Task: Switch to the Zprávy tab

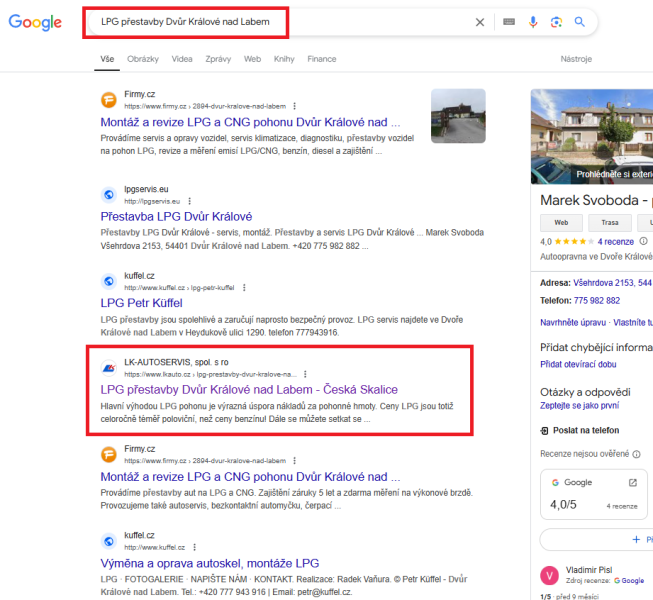Action: (x=218, y=59)
